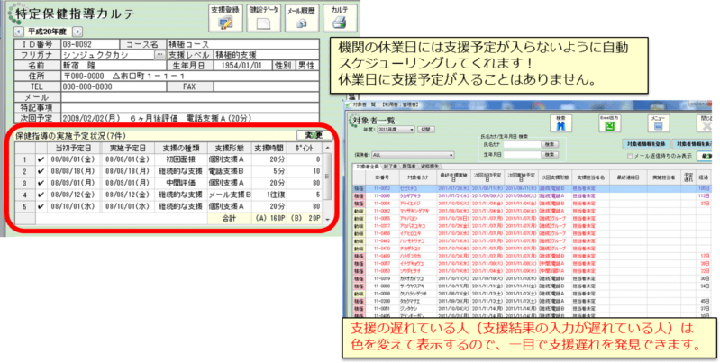This screenshot has height=363, width=720.
Task: Click the Excel出力 icon in 対象者一覧
Action: [609, 123]
